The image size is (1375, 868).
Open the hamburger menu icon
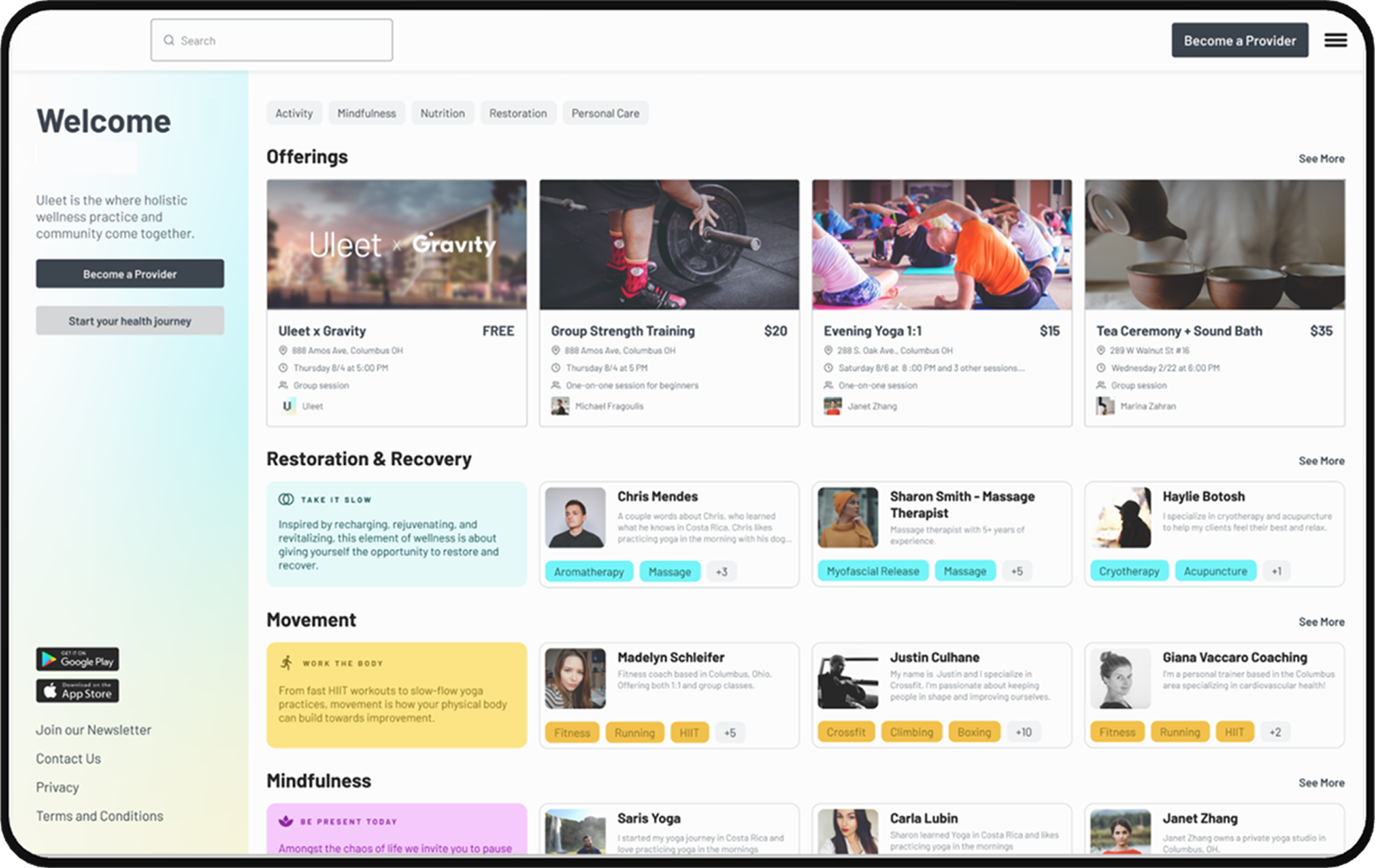point(1335,40)
